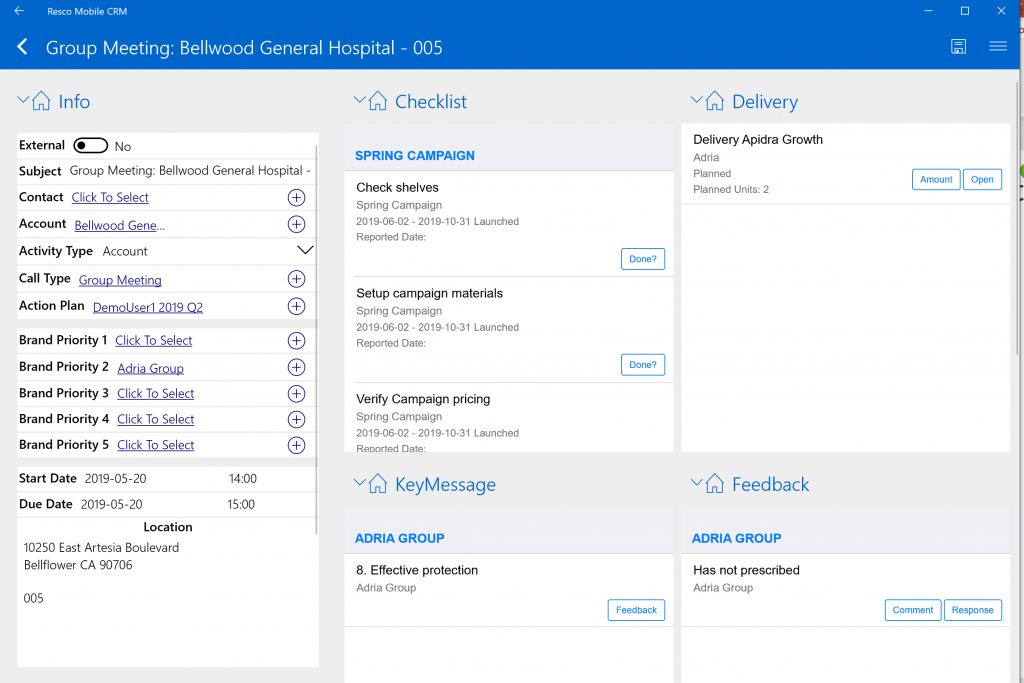Click Brand Priority 3 Click To Select link

point(155,393)
